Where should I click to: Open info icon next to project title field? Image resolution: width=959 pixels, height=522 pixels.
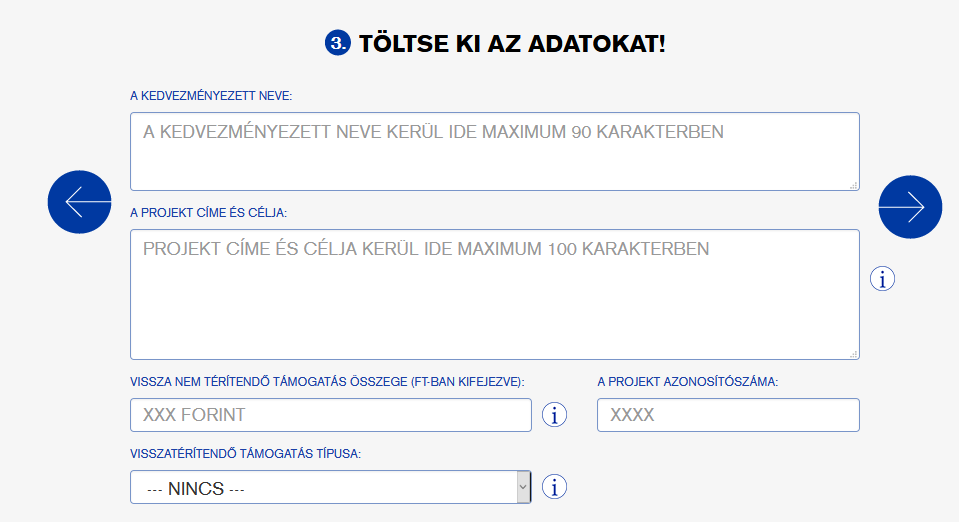click(x=882, y=279)
